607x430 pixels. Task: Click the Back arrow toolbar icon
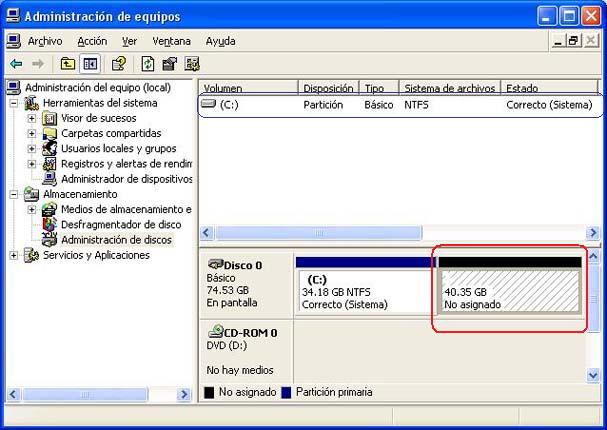(x=16, y=63)
